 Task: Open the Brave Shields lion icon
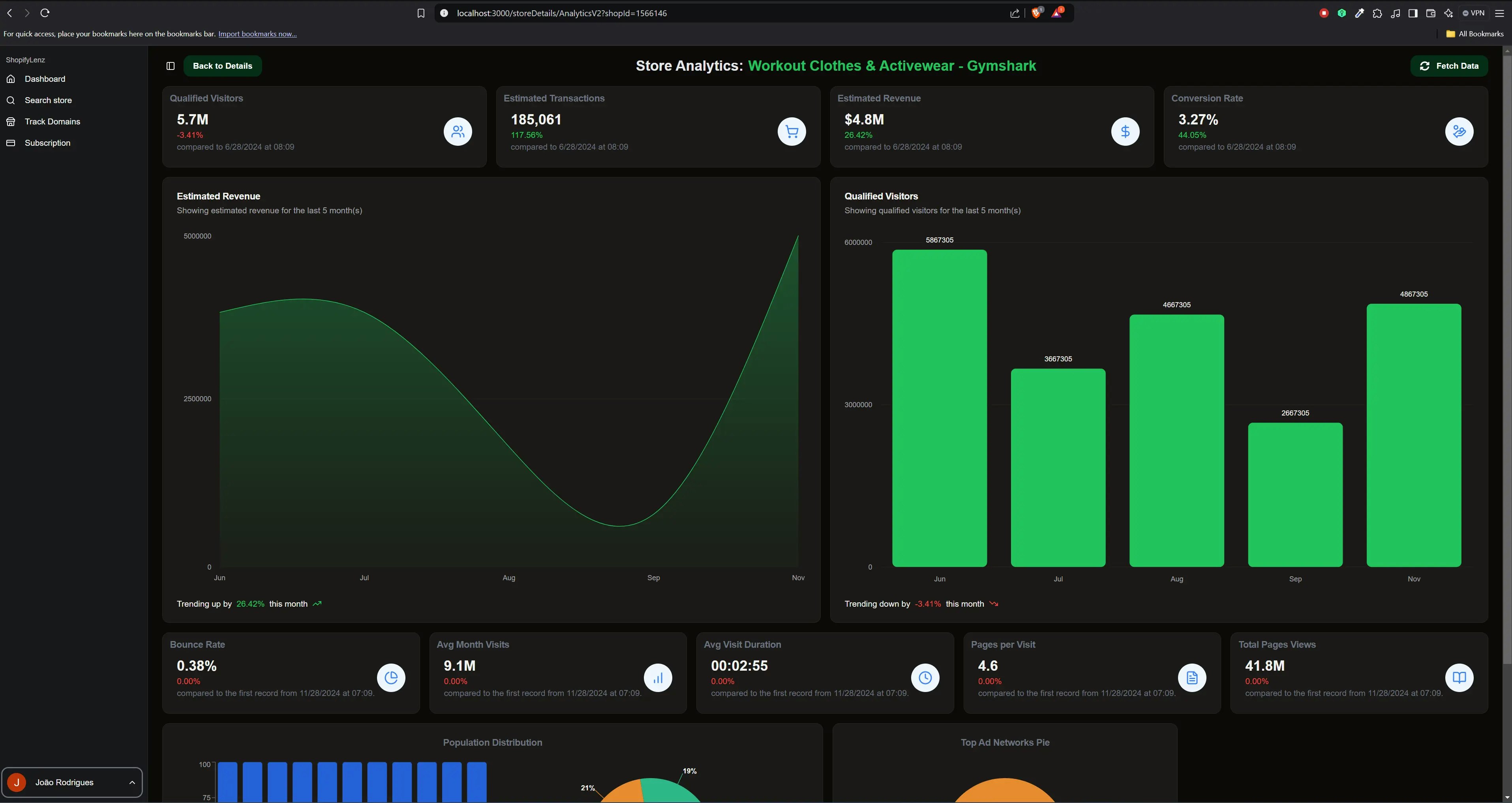pos(1037,12)
